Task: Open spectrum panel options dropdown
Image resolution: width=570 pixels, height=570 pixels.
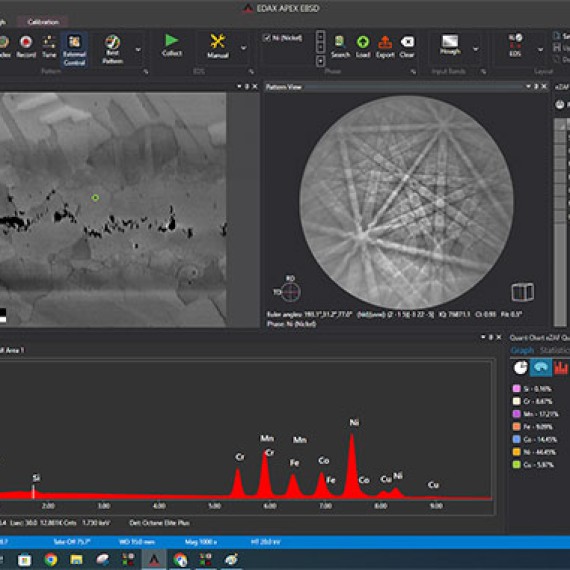Action: pyautogui.click(x=483, y=337)
